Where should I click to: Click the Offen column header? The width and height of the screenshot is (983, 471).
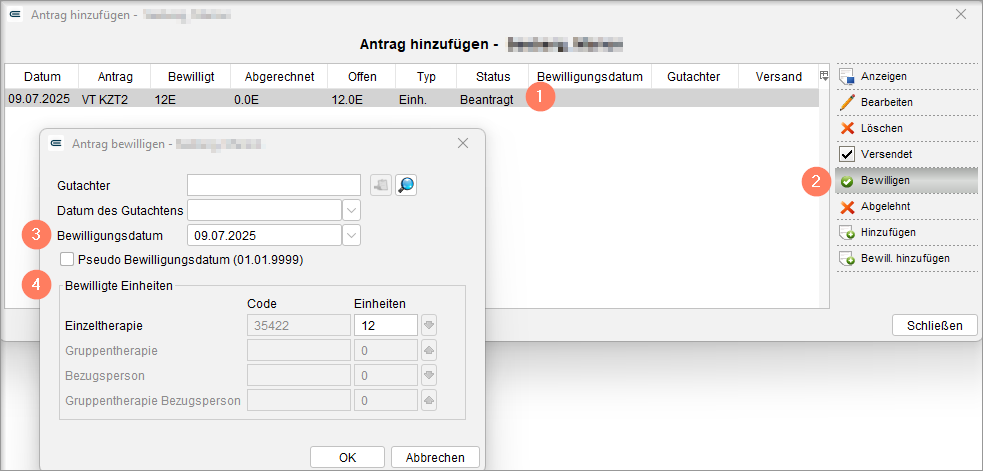tap(362, 77)
